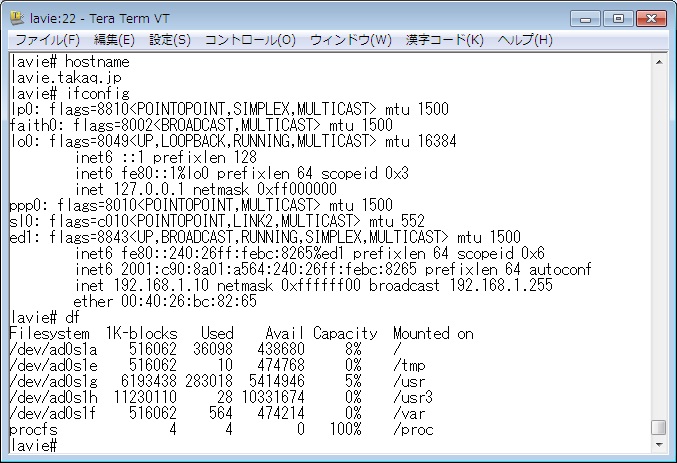Click the lavie# df command line
This screenshot has height=463, width=677.
45,317
